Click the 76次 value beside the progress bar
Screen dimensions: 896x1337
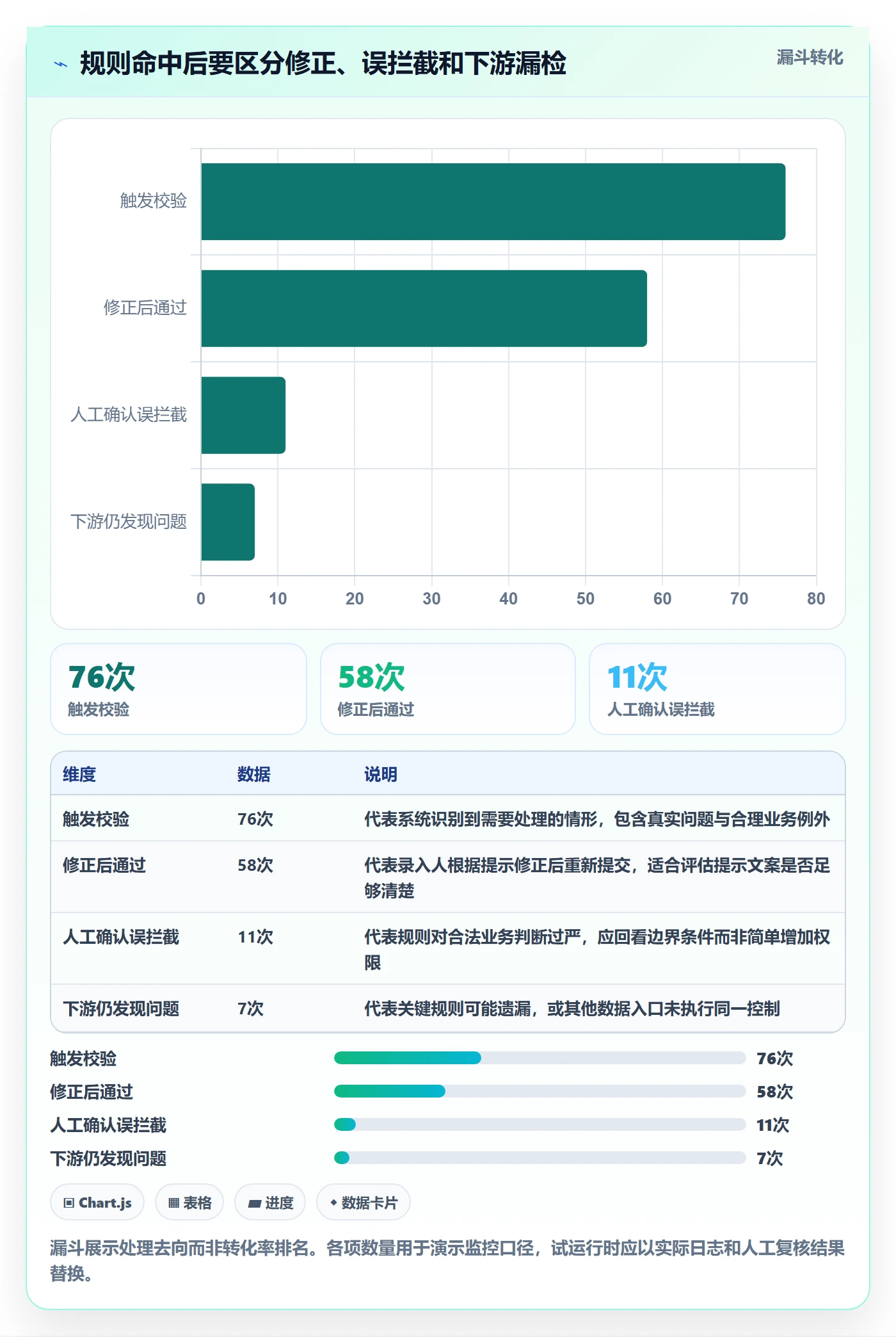774,1058
